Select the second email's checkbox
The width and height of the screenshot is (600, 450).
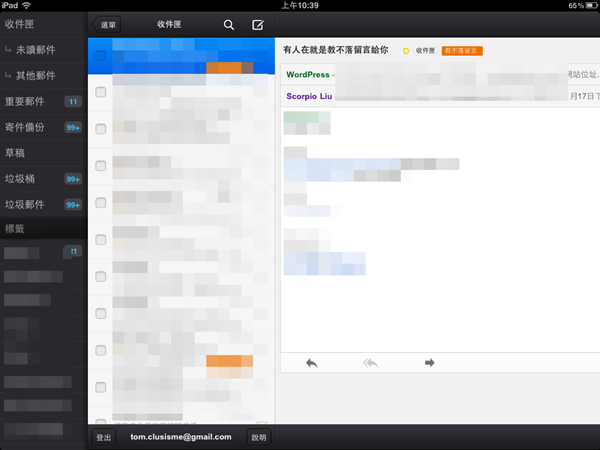(x=100, y=92)
